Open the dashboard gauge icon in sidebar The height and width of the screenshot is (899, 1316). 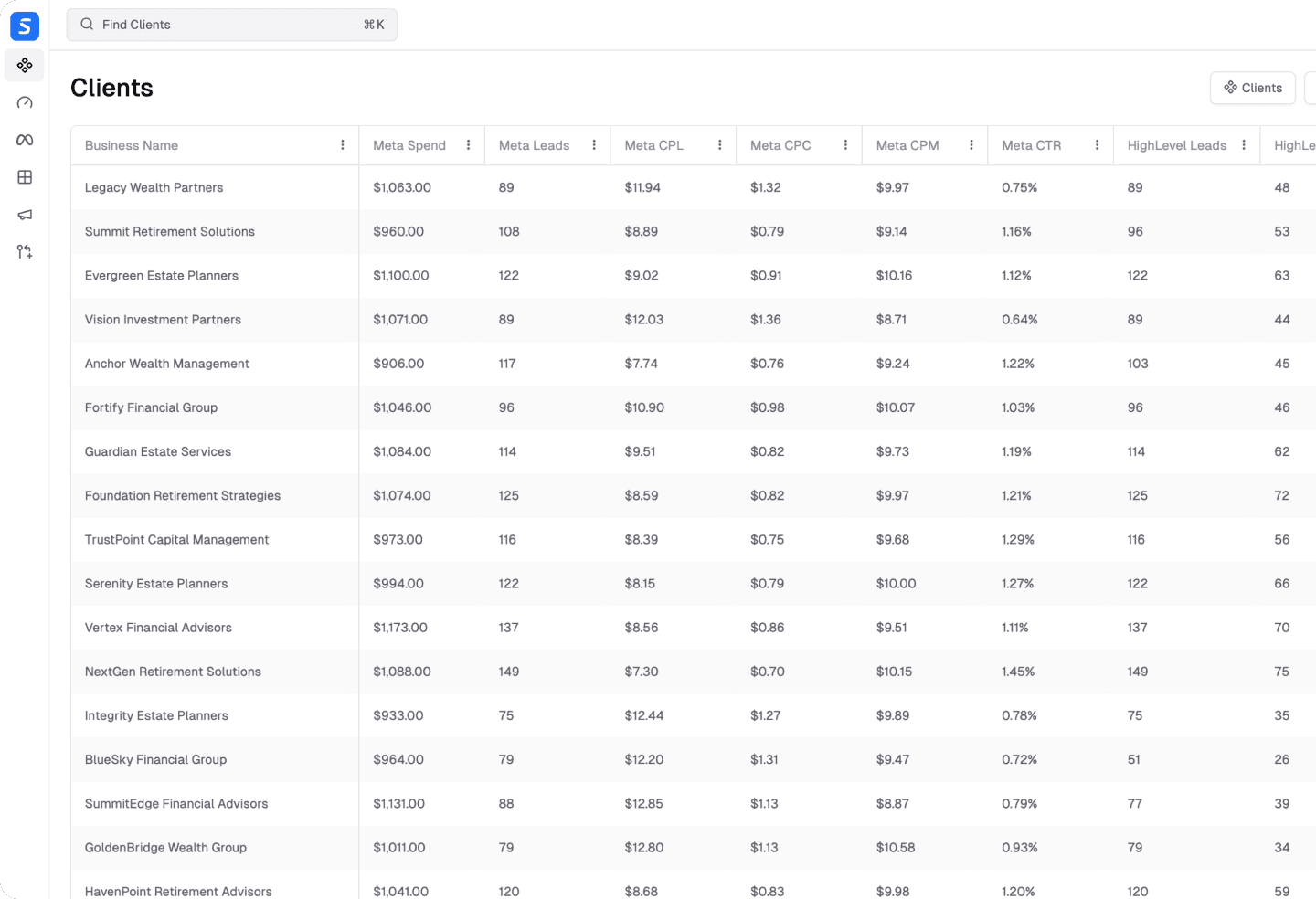[x=24, y=102]
